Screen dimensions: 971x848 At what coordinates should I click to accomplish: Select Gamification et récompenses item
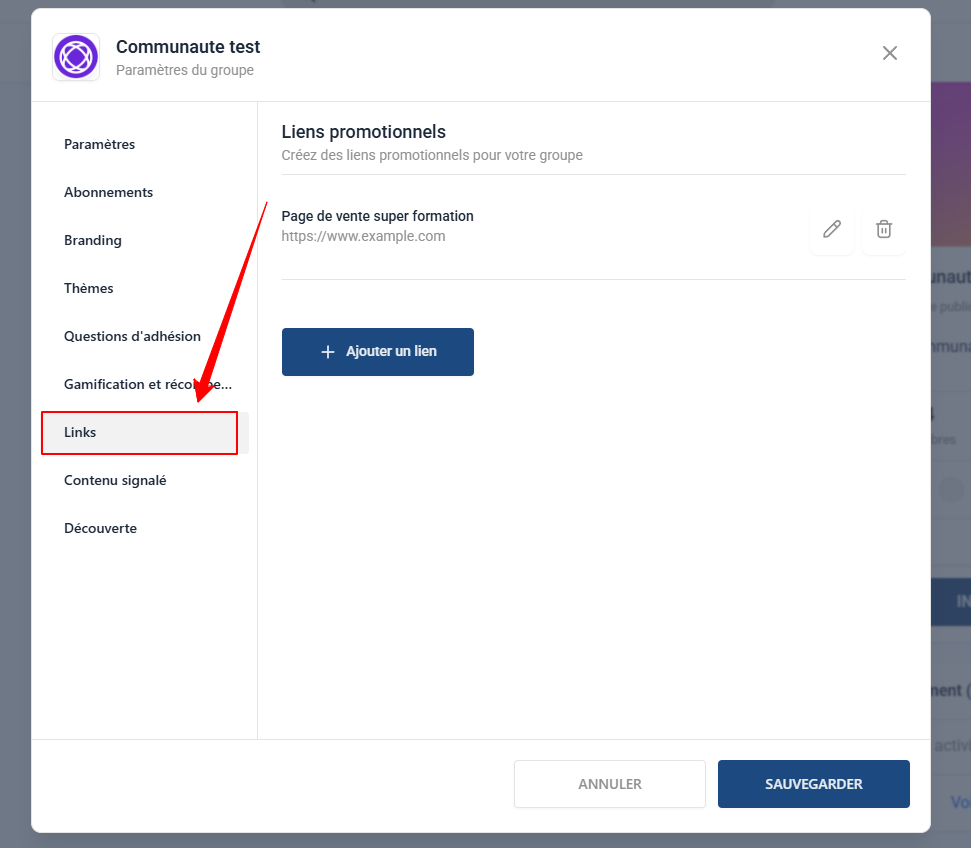[x=147, y=384]
